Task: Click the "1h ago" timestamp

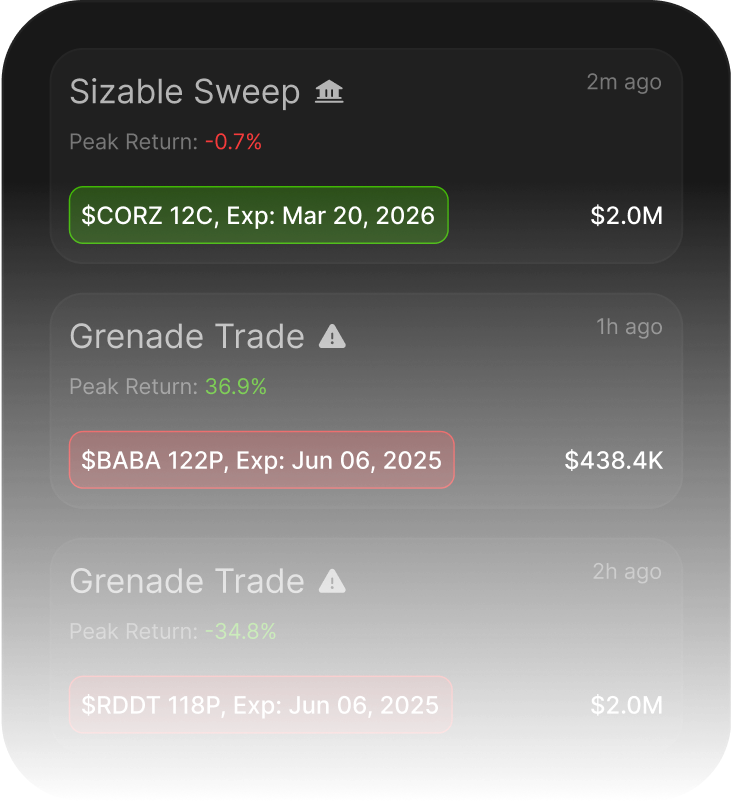Action: pos(629,327)
